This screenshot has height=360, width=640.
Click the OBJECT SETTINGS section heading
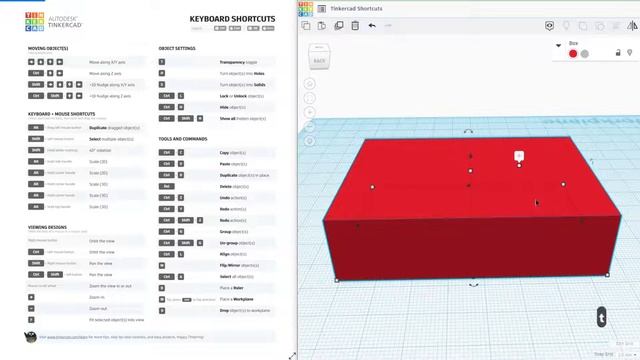(177, 49)
